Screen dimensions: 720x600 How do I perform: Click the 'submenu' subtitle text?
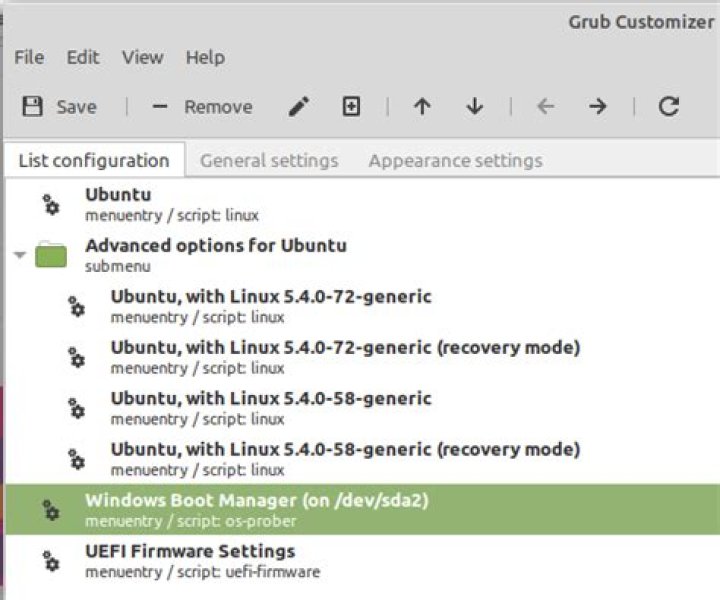click(x=118, y=266)
